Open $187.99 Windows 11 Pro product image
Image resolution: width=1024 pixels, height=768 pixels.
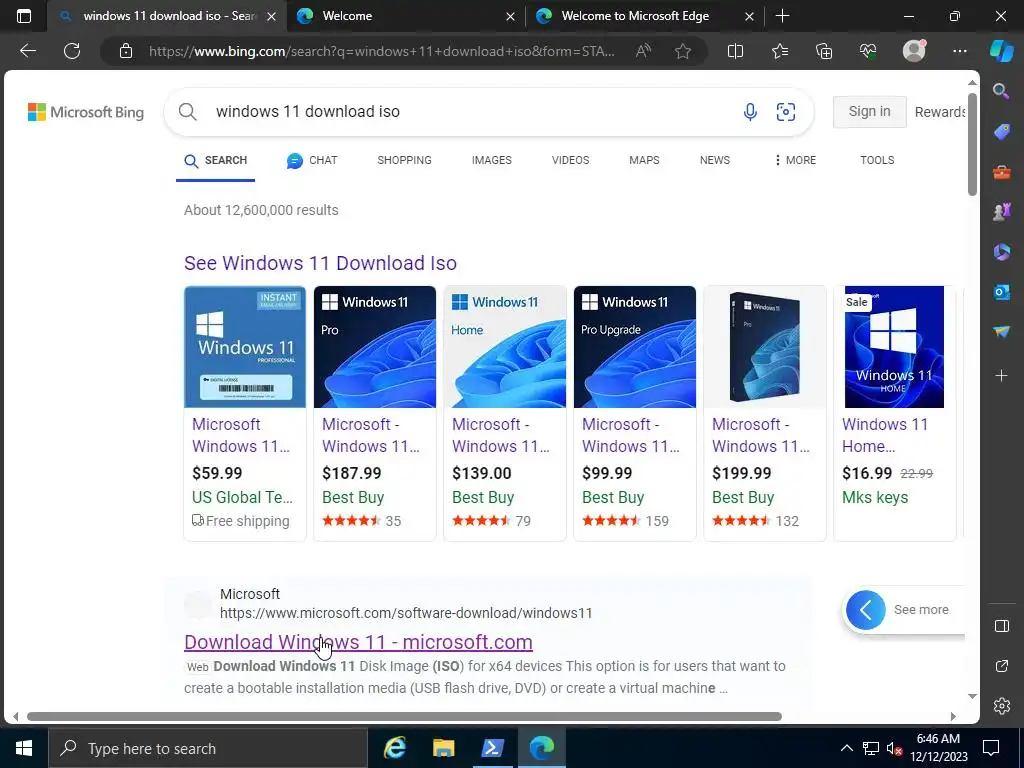375,347
